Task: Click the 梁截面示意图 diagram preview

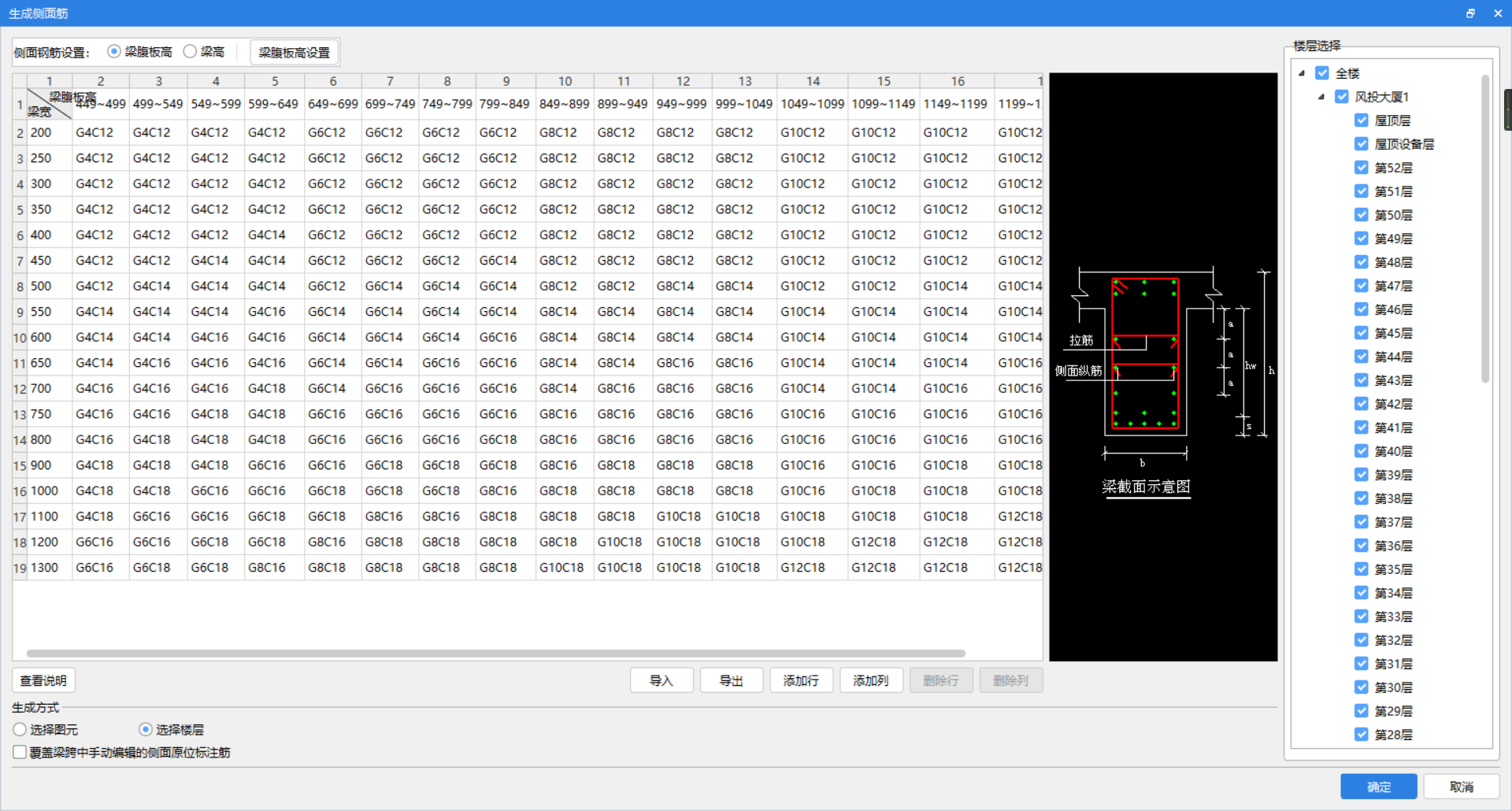Action: [x=1163, y=367]
